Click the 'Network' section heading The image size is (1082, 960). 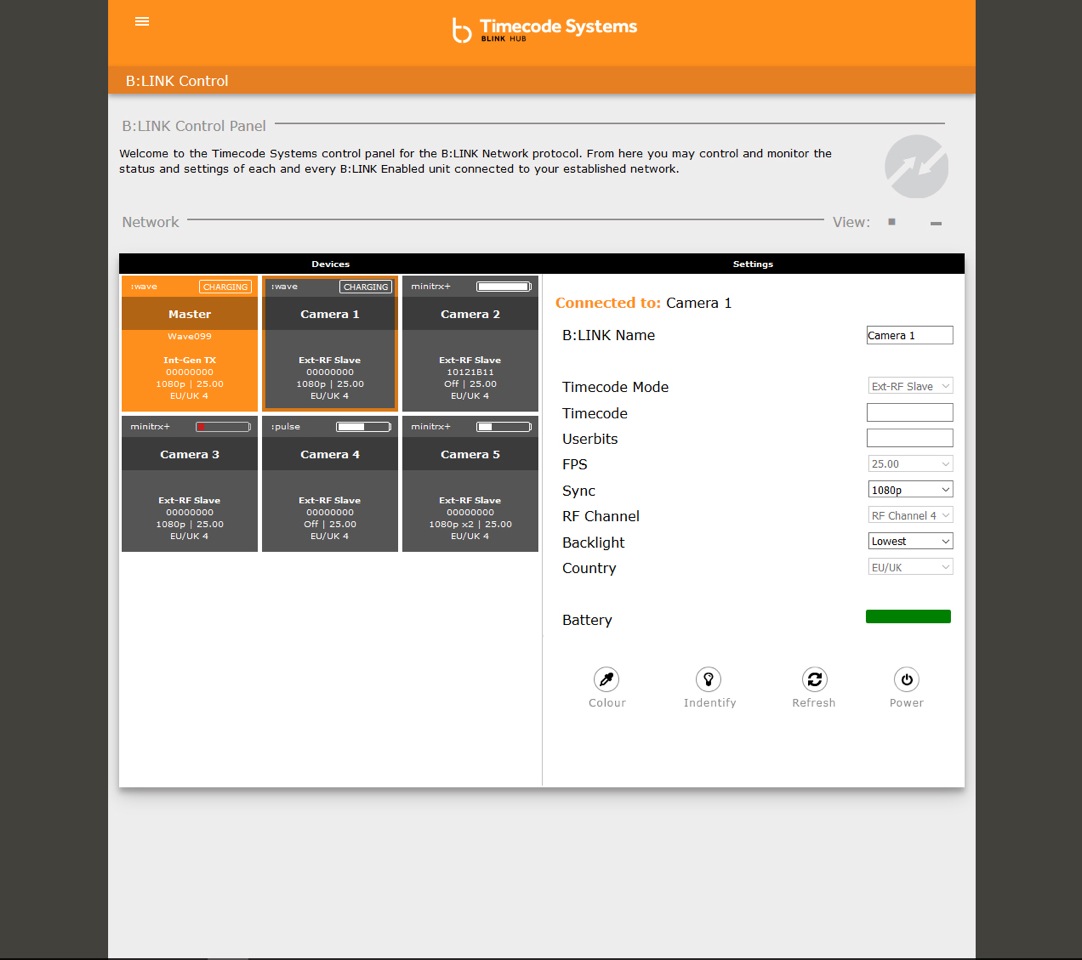[x=150, y=222]
